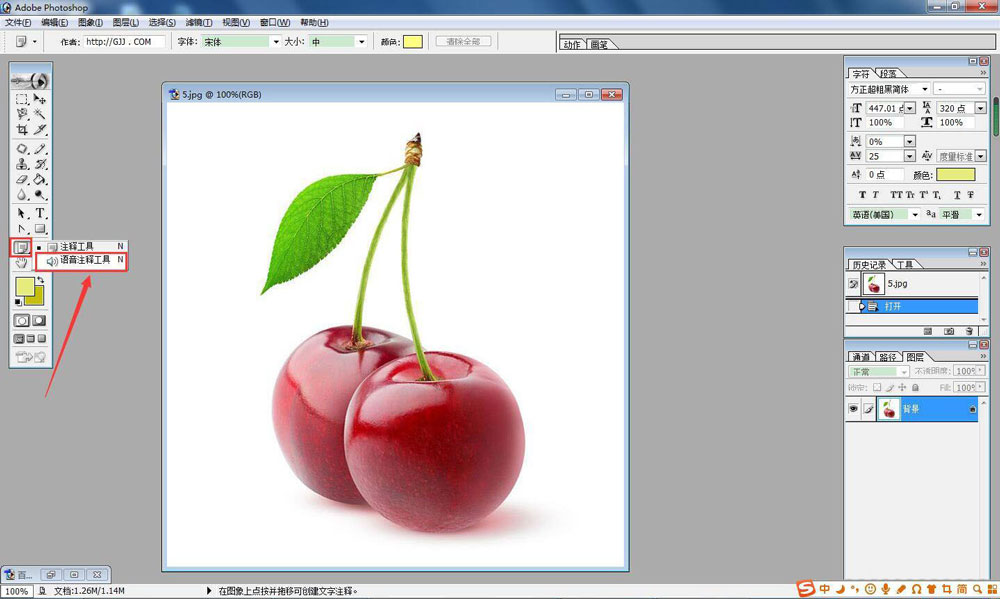Image resolution: width=1000 pixels, height=599 pixels.
Task: Open tracking dropdown showing 25
Action: click(x=910, y=156)
